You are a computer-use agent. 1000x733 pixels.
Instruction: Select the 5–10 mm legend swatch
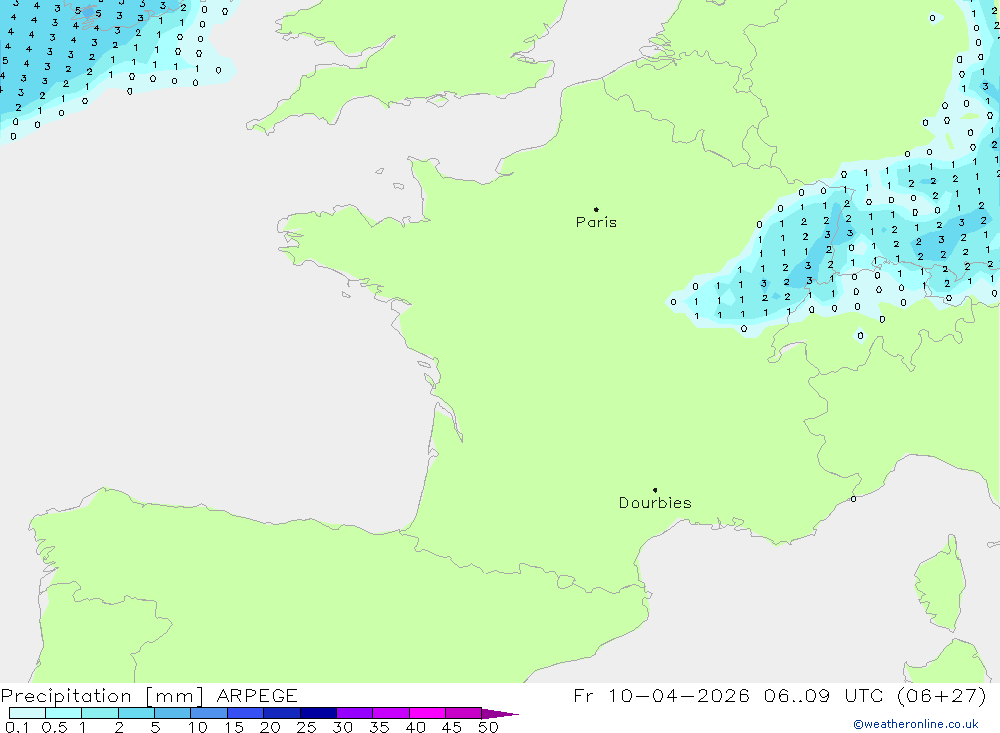172,713
